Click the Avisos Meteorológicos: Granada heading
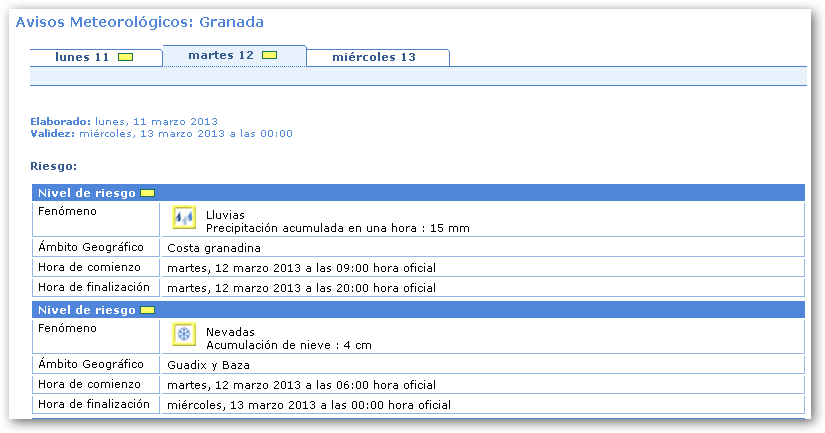 140,21
